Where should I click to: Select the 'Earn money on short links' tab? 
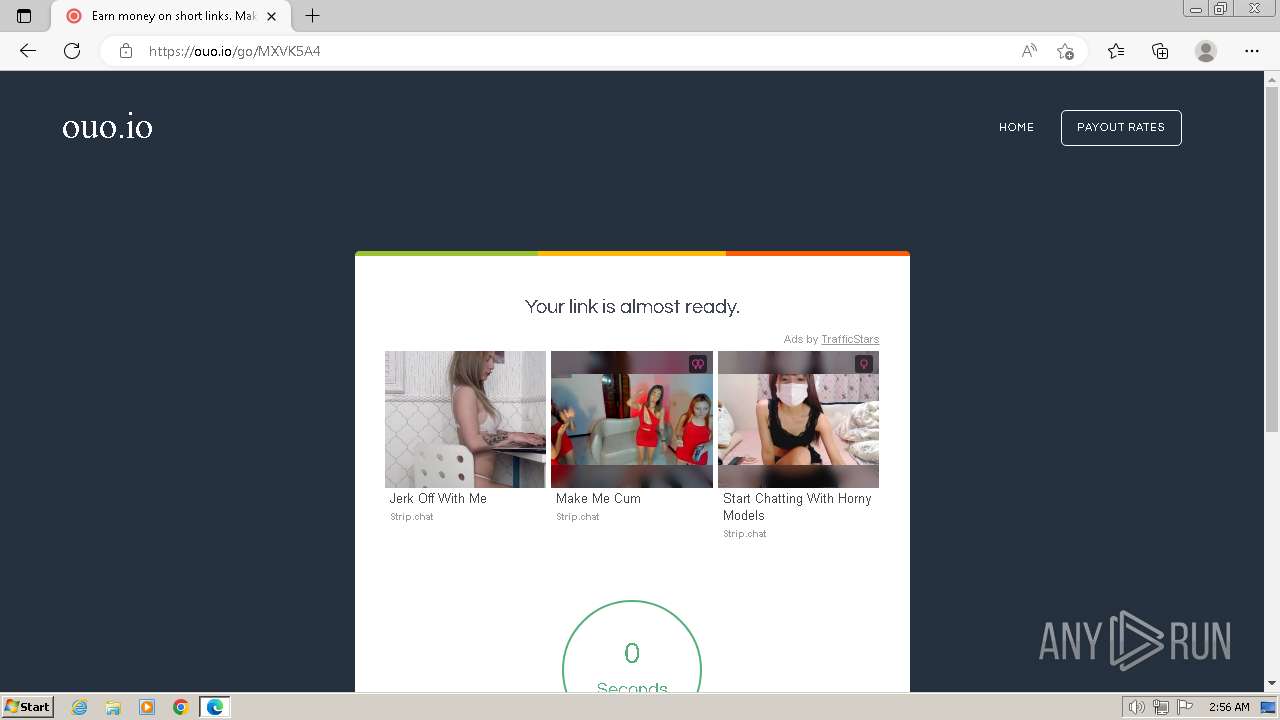pos(170,16)
